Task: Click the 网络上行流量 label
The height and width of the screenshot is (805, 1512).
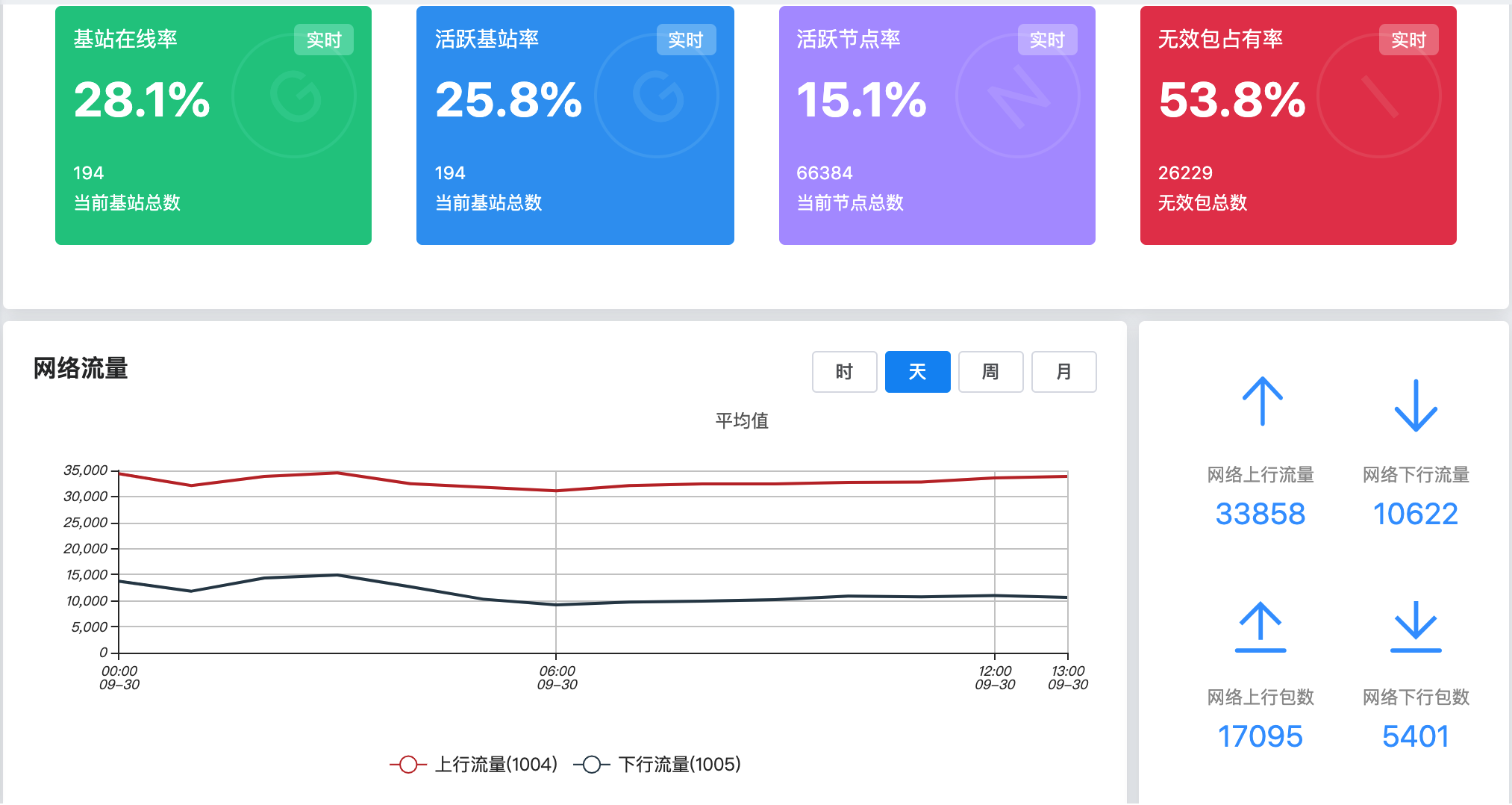Action: pyautogui.click(x=1260, y=474)
